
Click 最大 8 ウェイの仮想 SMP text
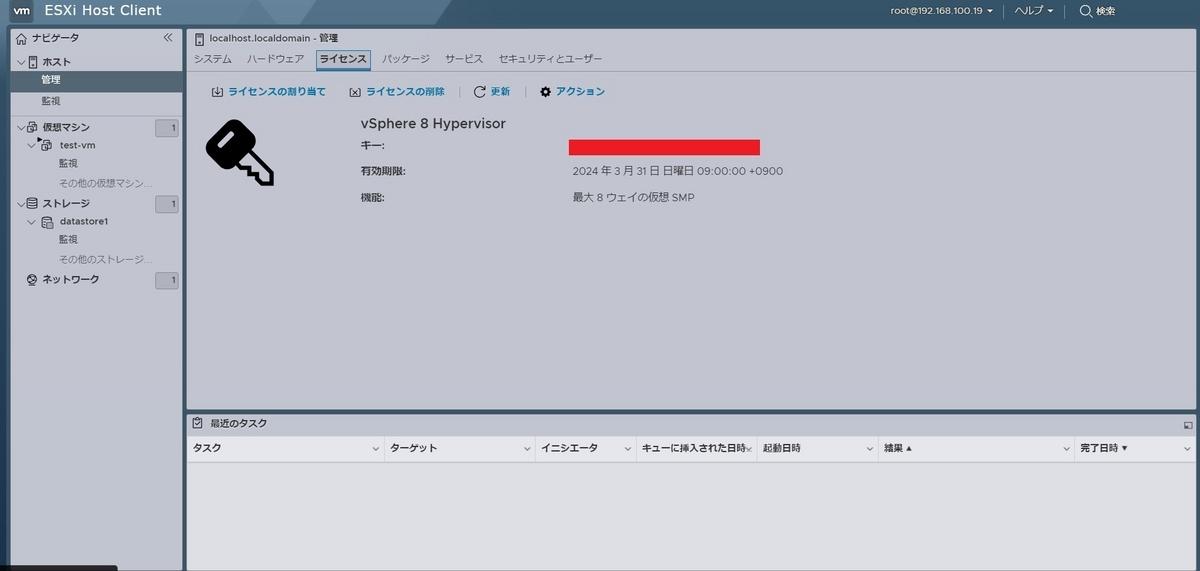633,197
